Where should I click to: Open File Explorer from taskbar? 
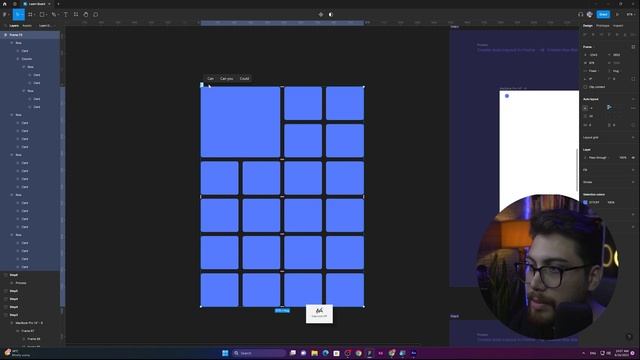(x=314, y=353)
